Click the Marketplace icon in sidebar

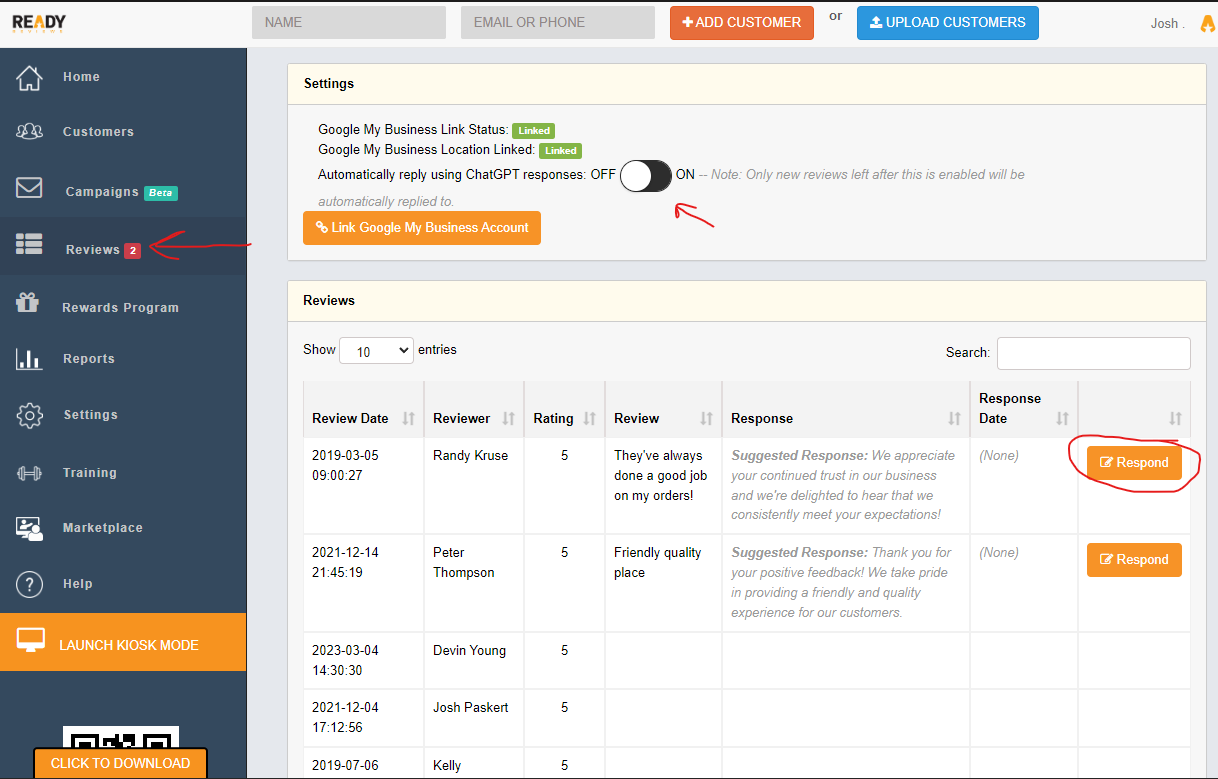coord(30,528)
